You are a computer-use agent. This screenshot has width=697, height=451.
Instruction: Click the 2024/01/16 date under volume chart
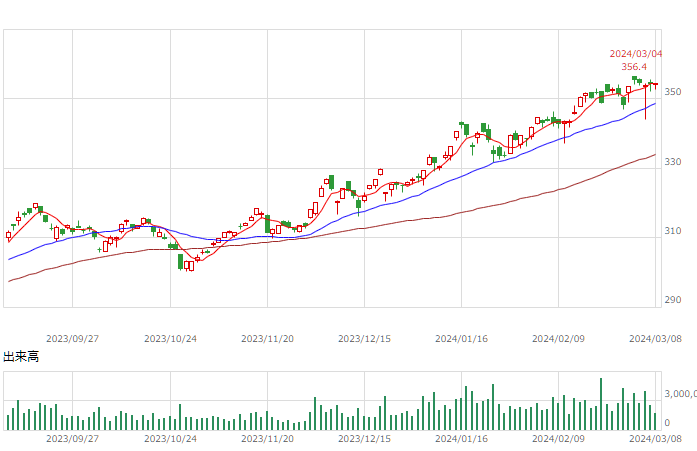point(461,439)
